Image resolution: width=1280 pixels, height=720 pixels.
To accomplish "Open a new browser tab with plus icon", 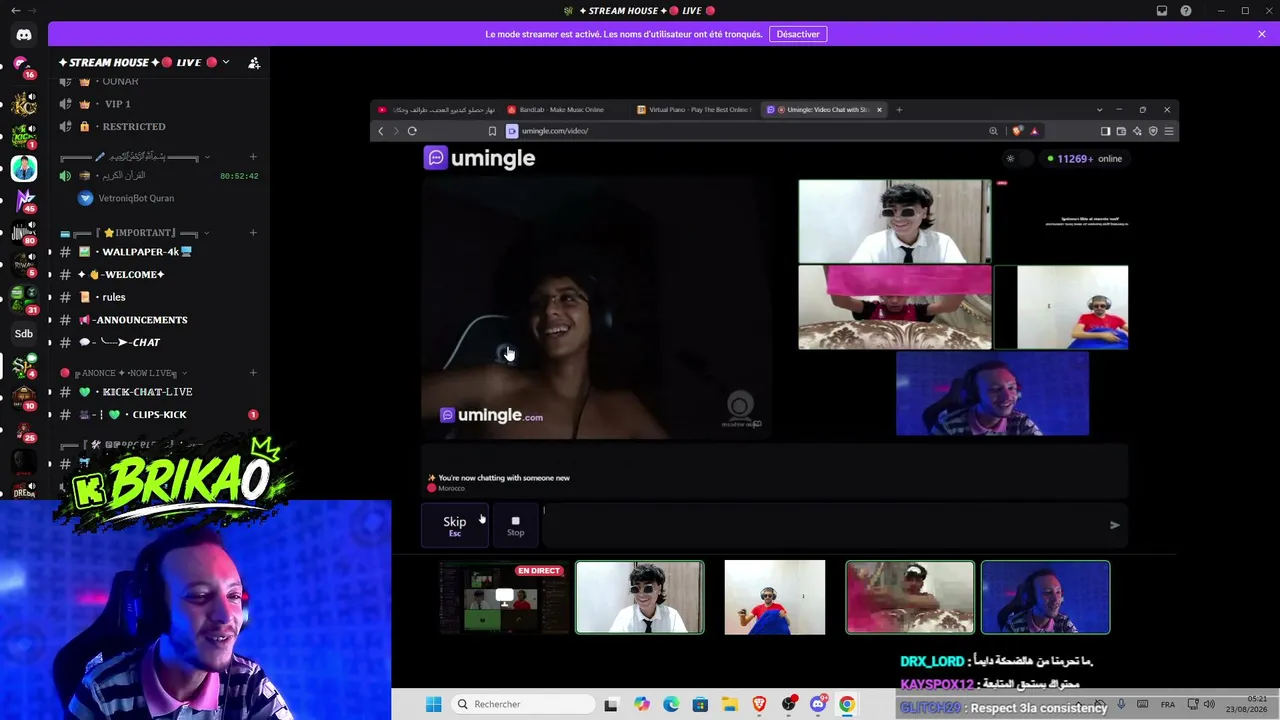I will (899, 110).
